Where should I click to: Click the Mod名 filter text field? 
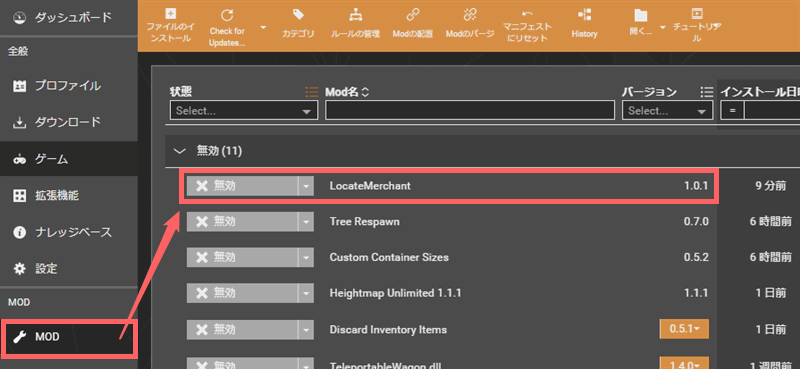click(470, 110)
